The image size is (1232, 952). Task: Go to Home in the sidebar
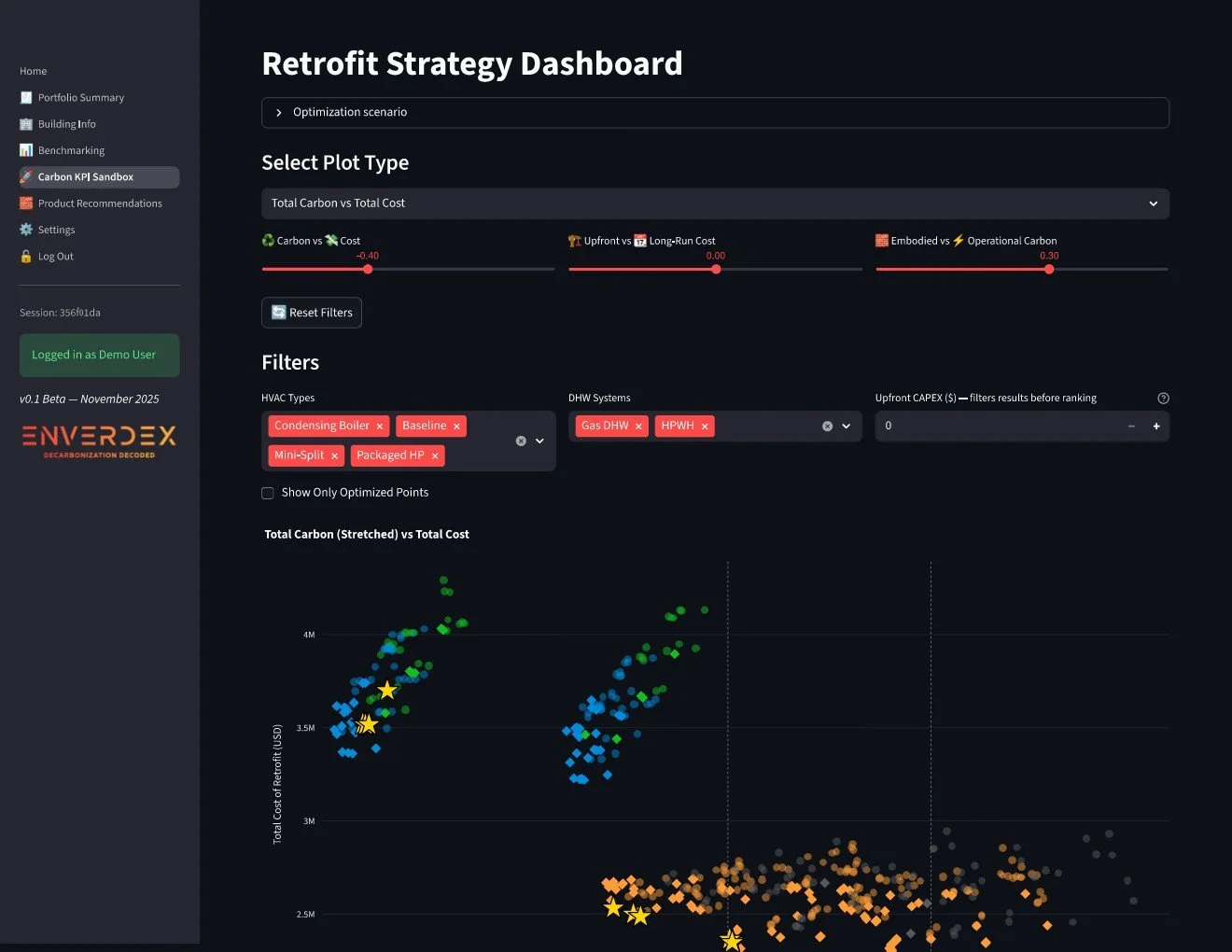33,71
